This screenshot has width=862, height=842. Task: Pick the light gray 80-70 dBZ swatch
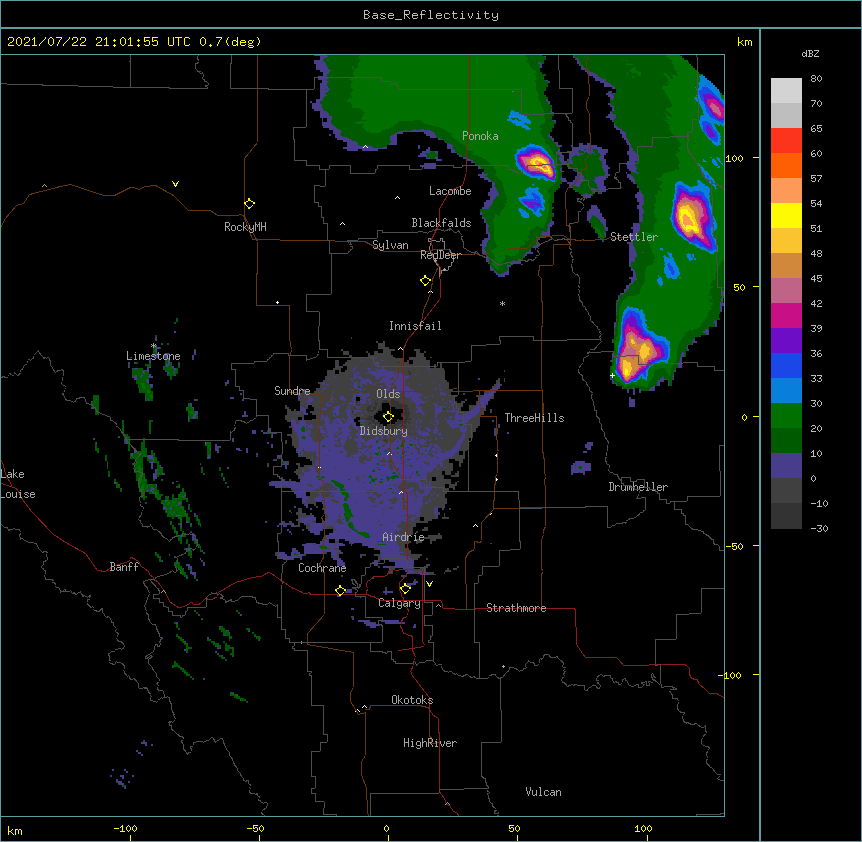point(786,91)
